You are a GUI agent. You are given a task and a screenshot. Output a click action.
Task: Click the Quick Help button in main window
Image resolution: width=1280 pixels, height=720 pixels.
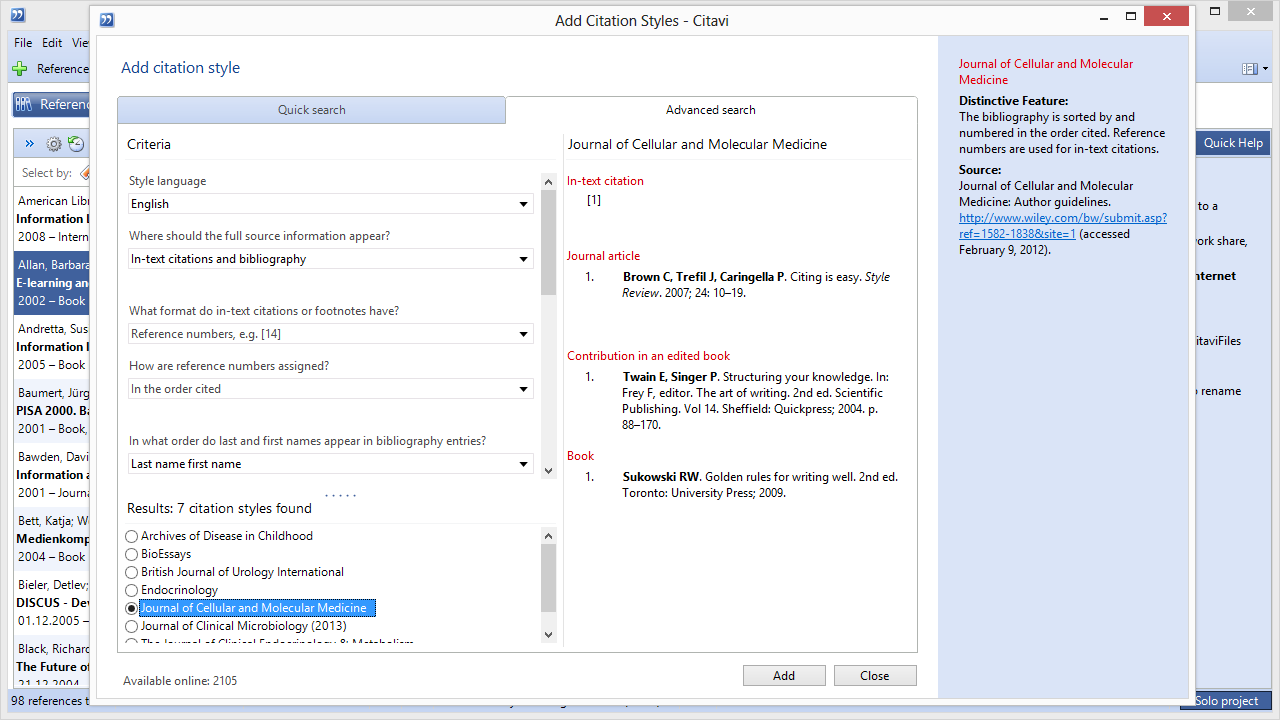pos(1233,143)
